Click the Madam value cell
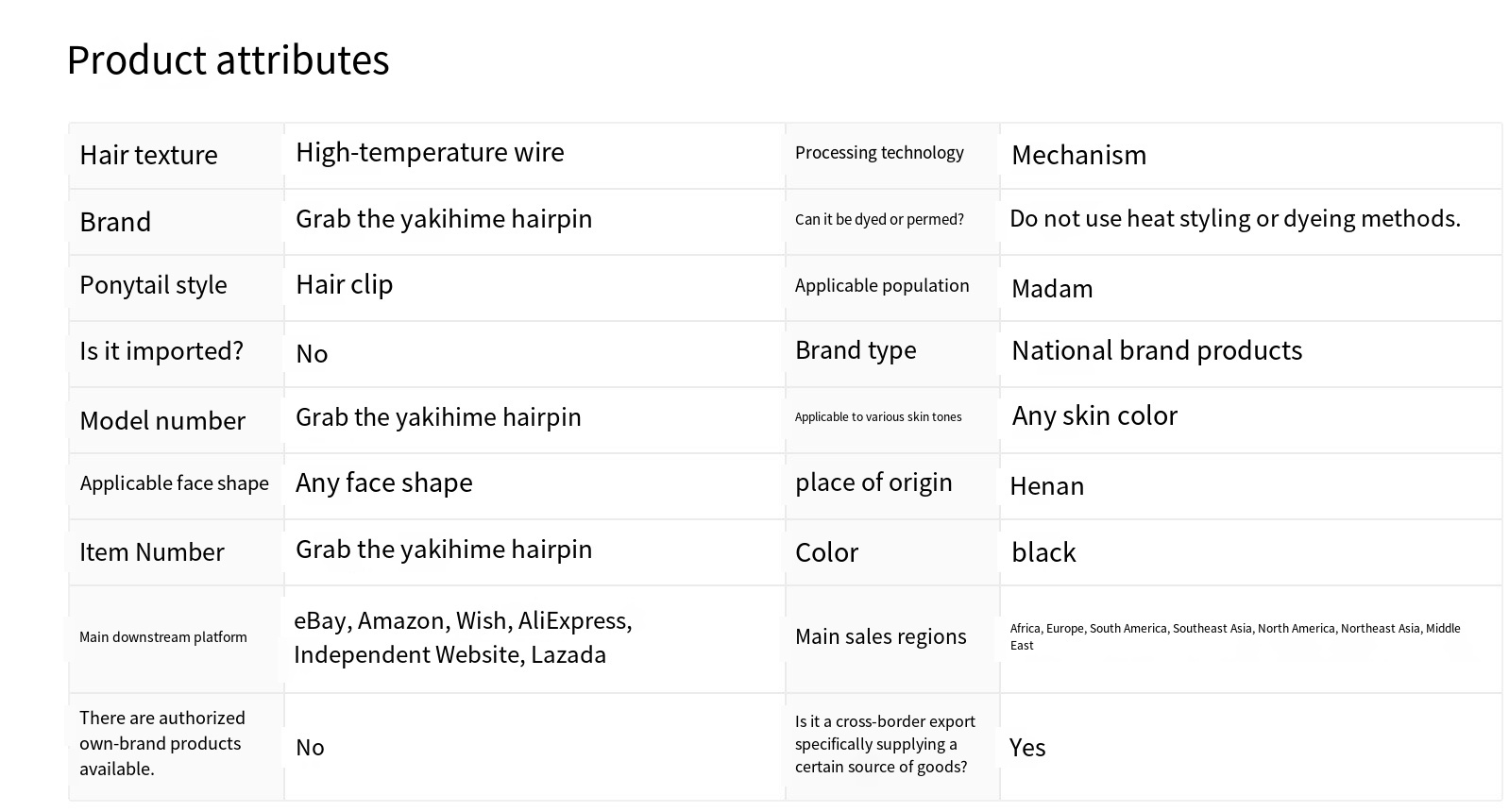Image resolution: width=1509 pixels, height=812 pixels. click(x=1052, y=289)
